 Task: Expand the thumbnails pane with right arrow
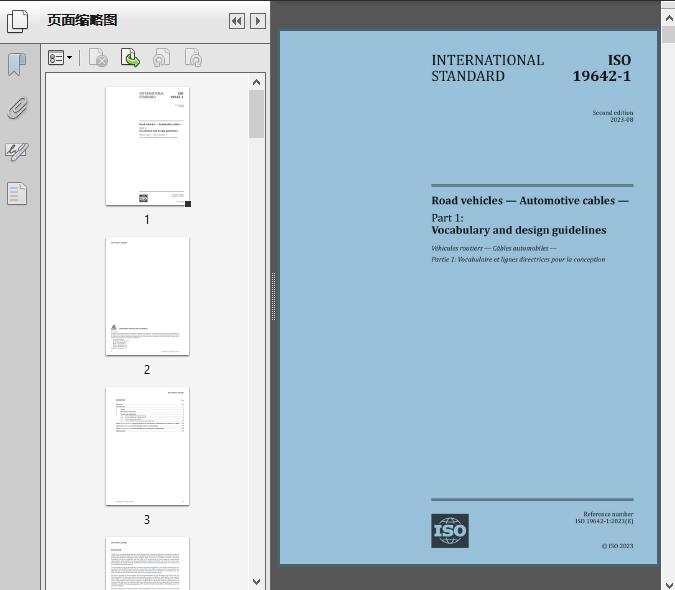[x=258, y=21]
